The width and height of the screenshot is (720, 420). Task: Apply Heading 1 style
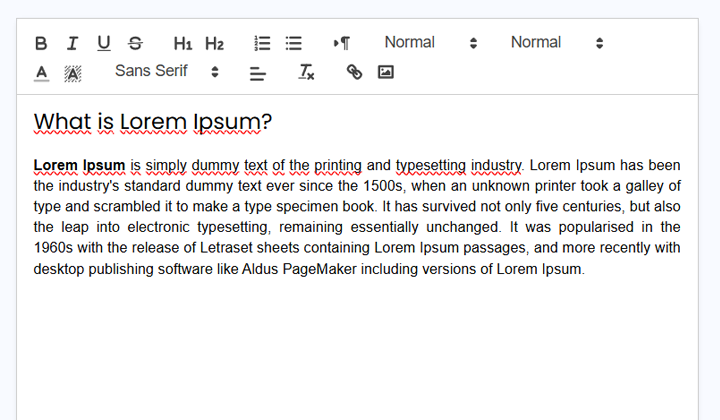pos(183,43)
